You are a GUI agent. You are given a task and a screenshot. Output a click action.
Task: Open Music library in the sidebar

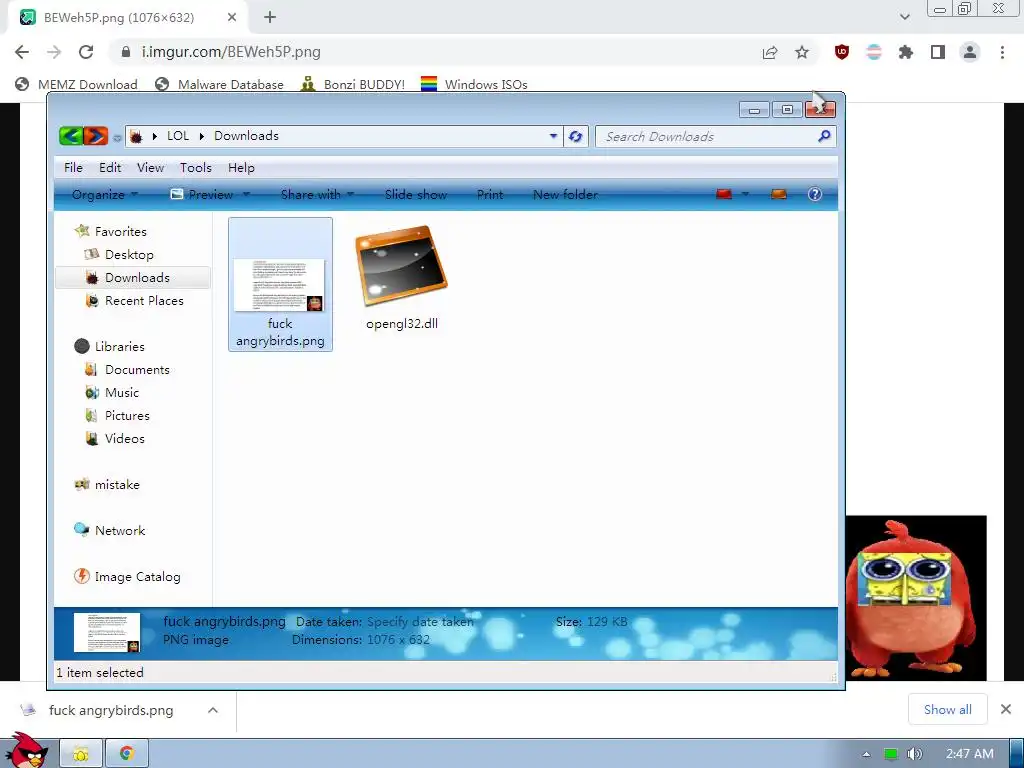click(121, 392)
